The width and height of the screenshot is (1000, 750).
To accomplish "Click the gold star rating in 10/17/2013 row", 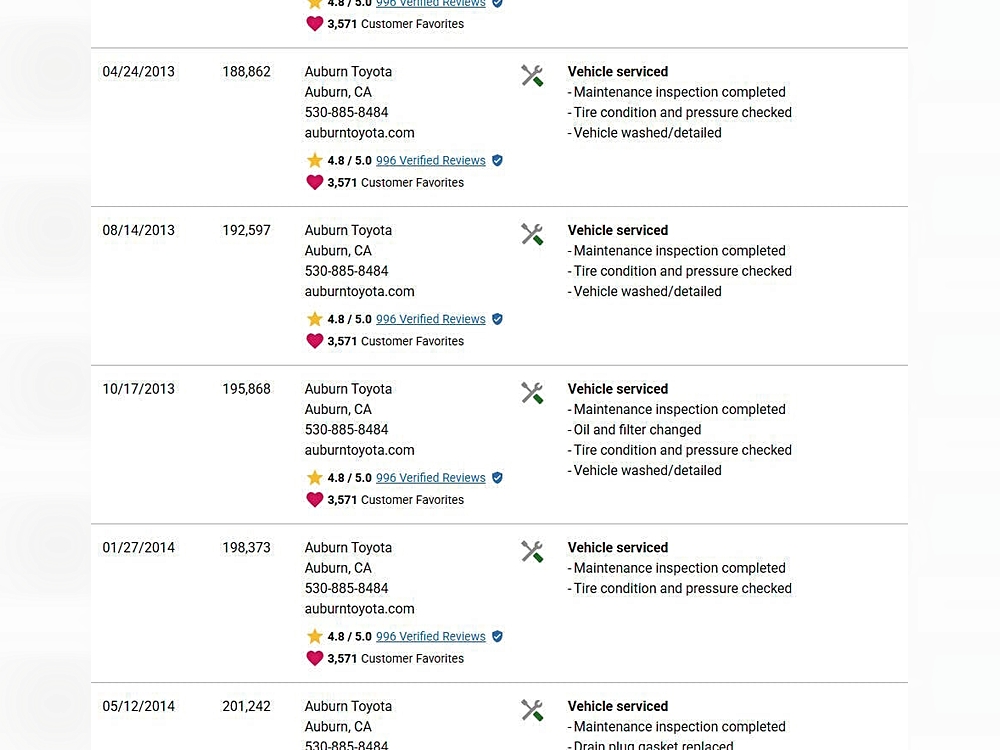I will point(315,478).
